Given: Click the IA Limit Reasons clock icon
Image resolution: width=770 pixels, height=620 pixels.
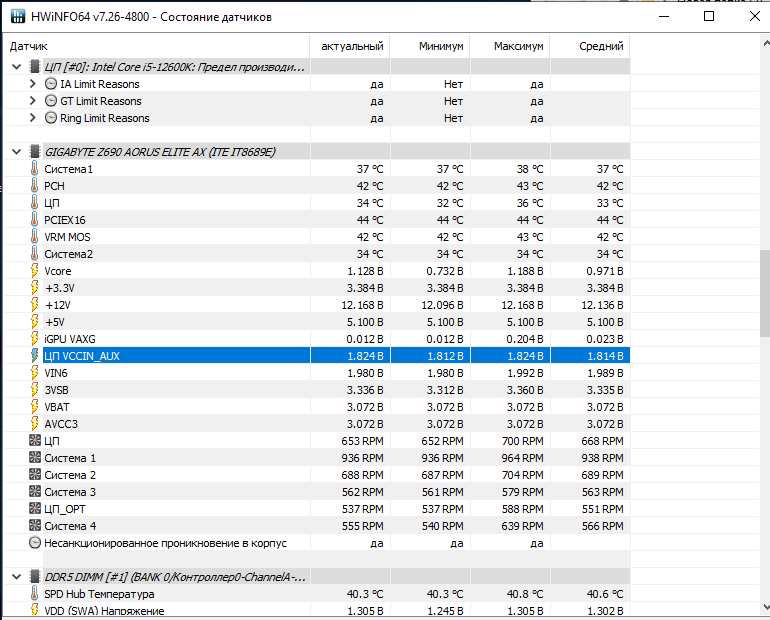Looking at the screenshot, I should pyautogui.click(x=51, y=84).
